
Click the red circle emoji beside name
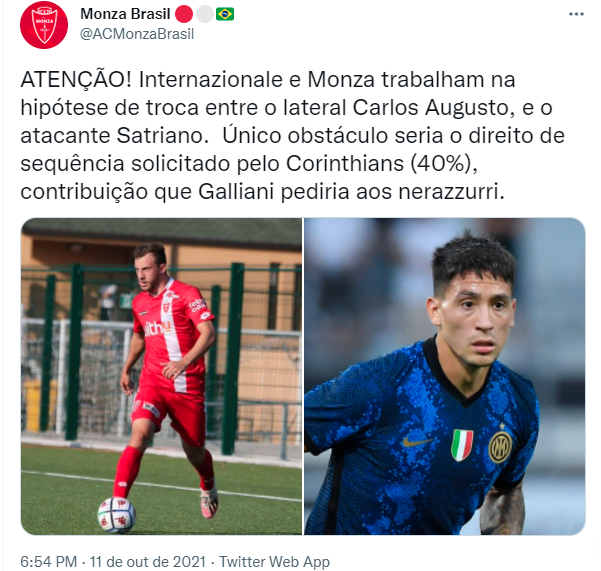[184, 15]
